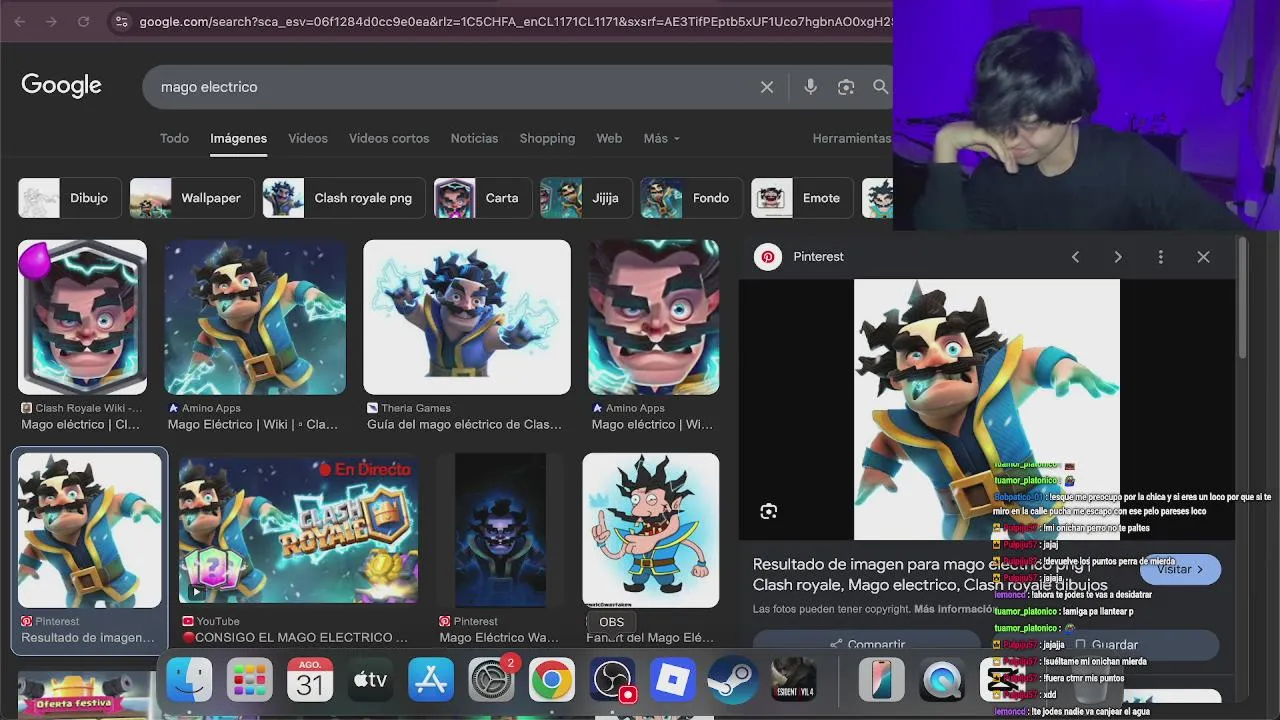Filter by the Carta chip

pos(482,198)
